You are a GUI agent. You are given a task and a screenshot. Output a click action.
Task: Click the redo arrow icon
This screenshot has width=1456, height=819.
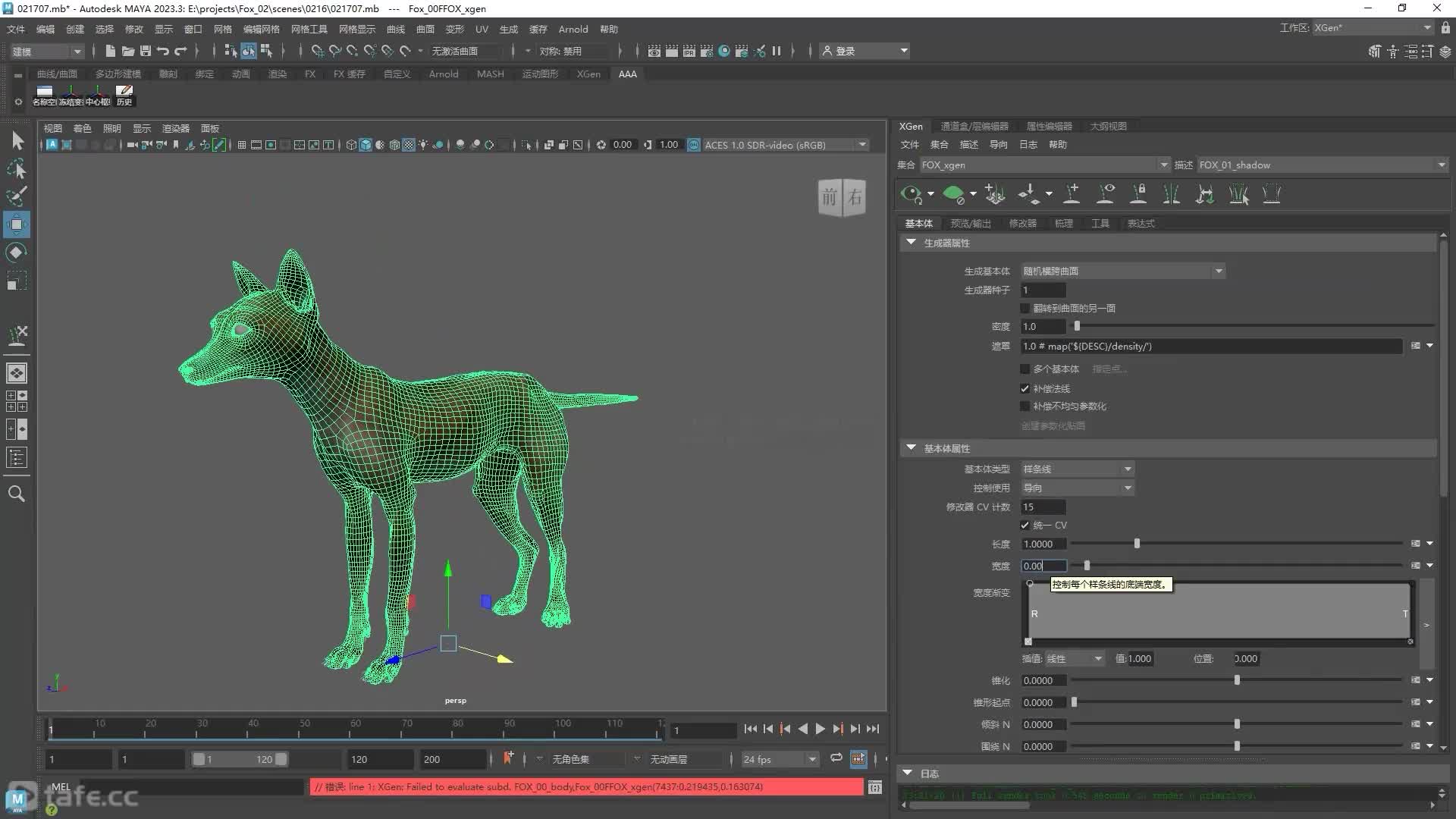180,51
